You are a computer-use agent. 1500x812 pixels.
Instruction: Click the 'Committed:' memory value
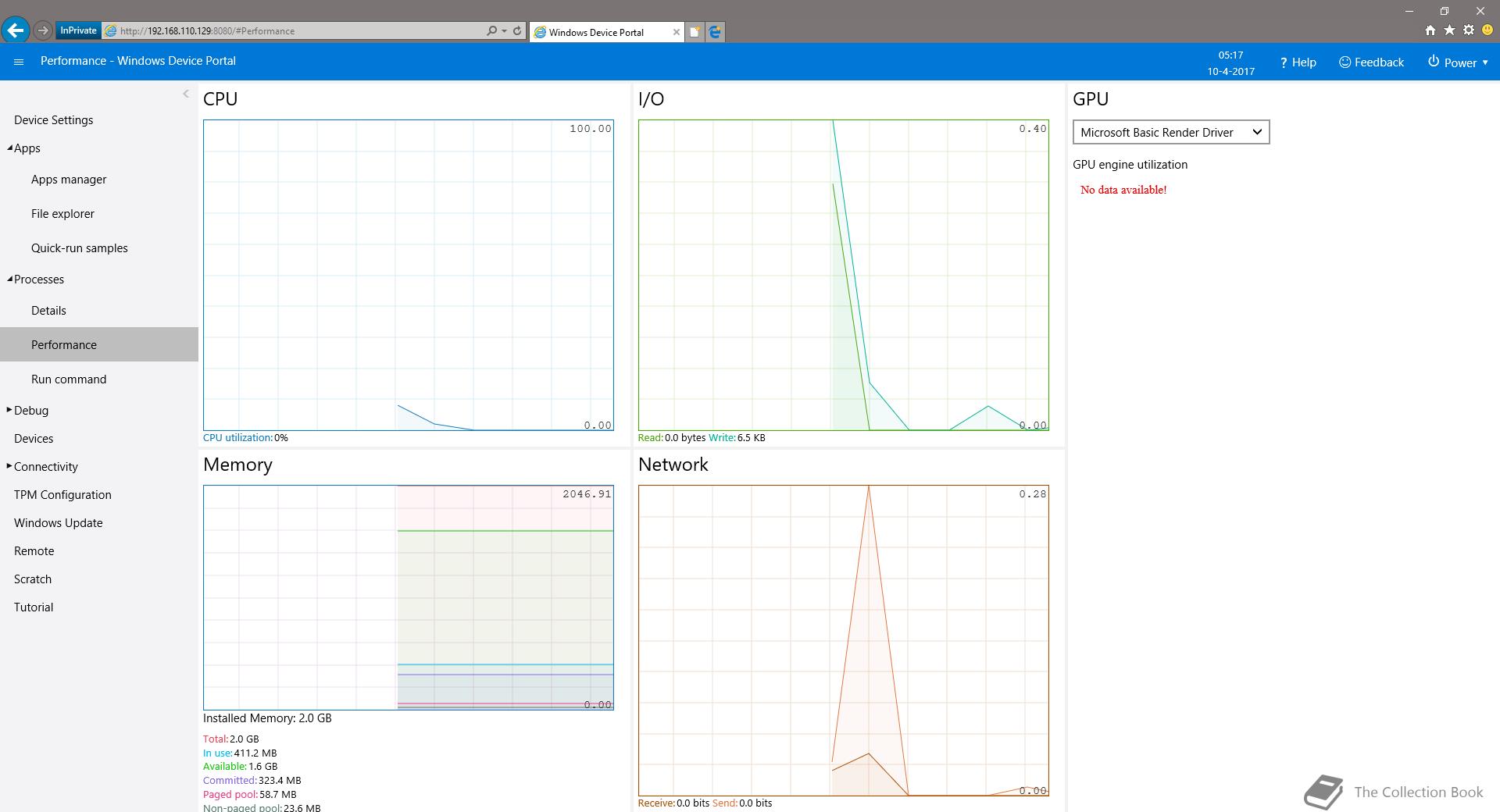point(280,780)
